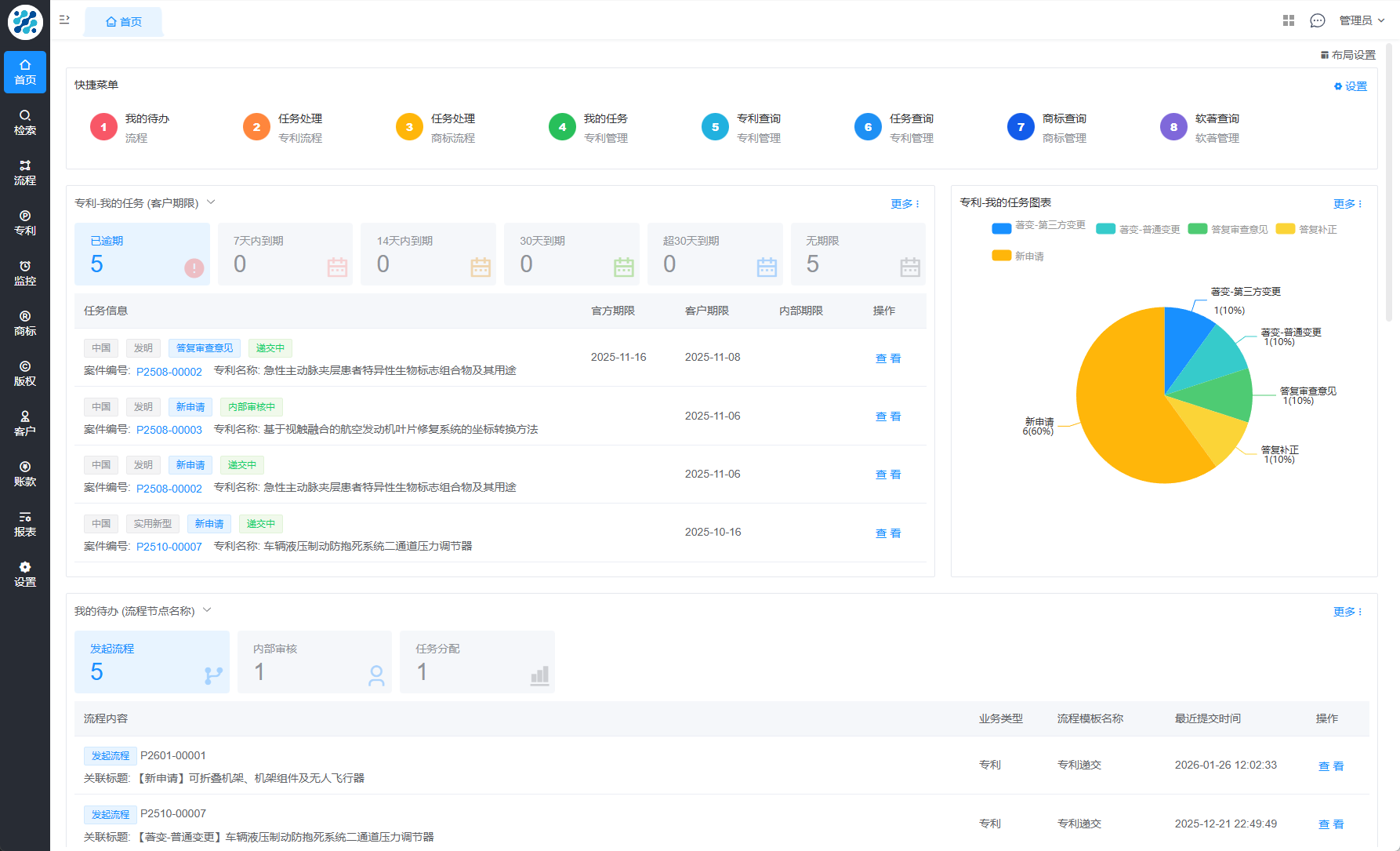Expand the 管理员 user dropdown
This screenshot has width=1400, height=851.
click(x=1362, y=20)
